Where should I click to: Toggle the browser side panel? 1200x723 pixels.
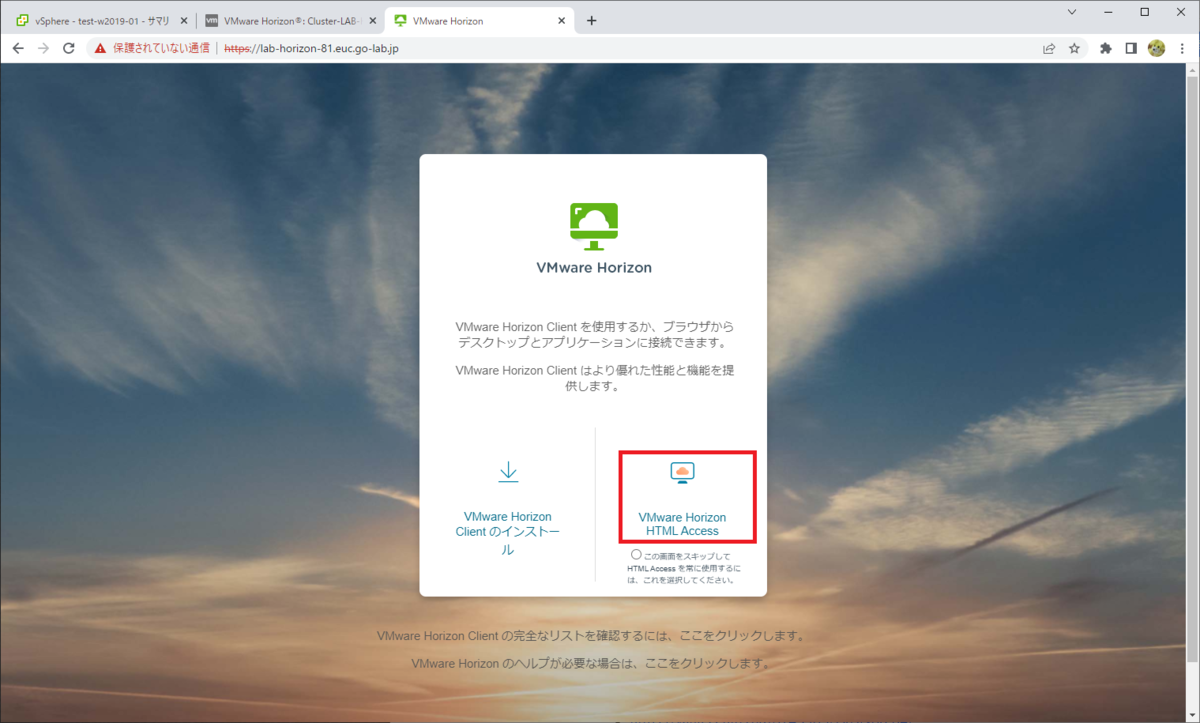coord(1131,48)
